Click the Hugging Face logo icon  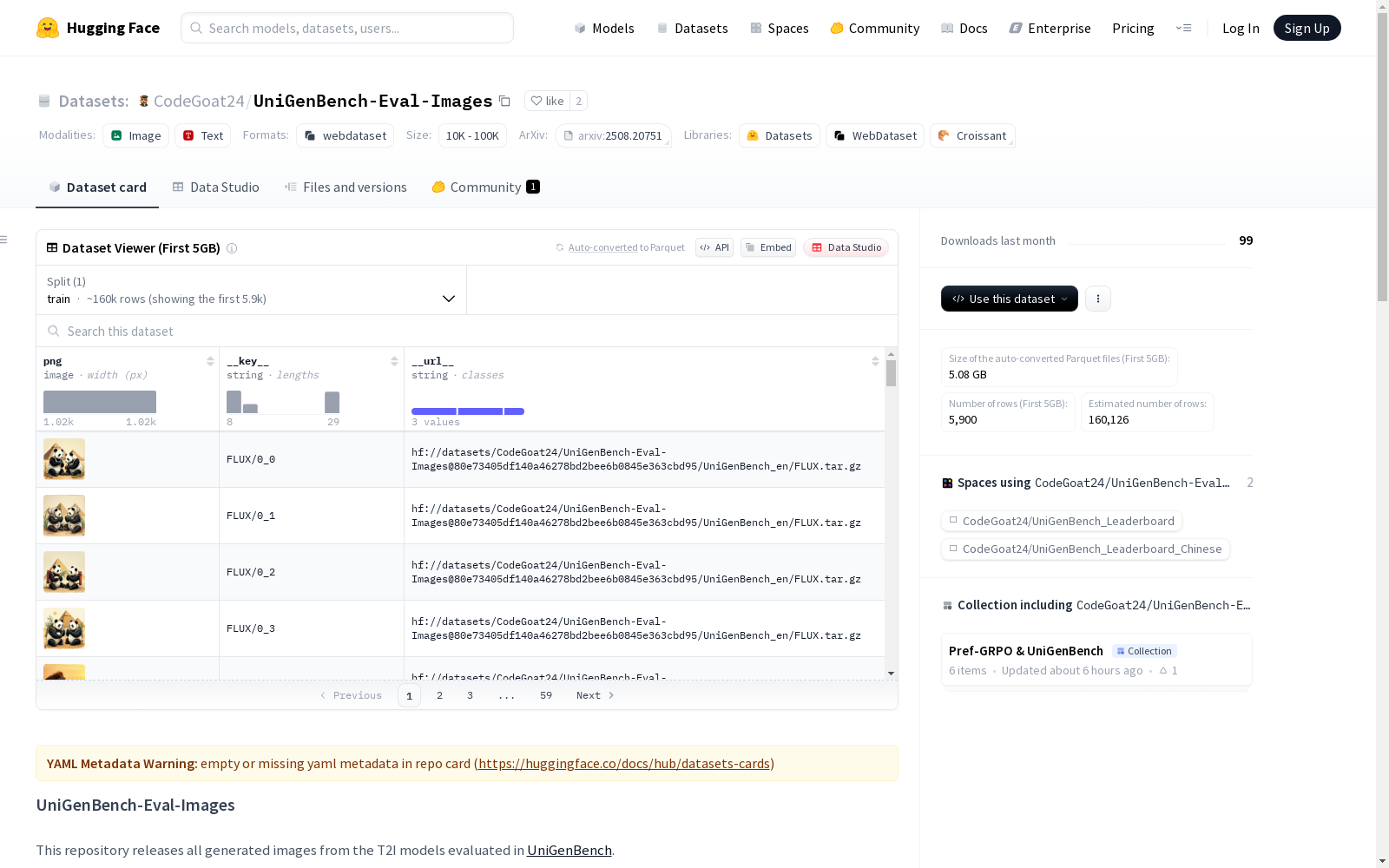[48, 28]
